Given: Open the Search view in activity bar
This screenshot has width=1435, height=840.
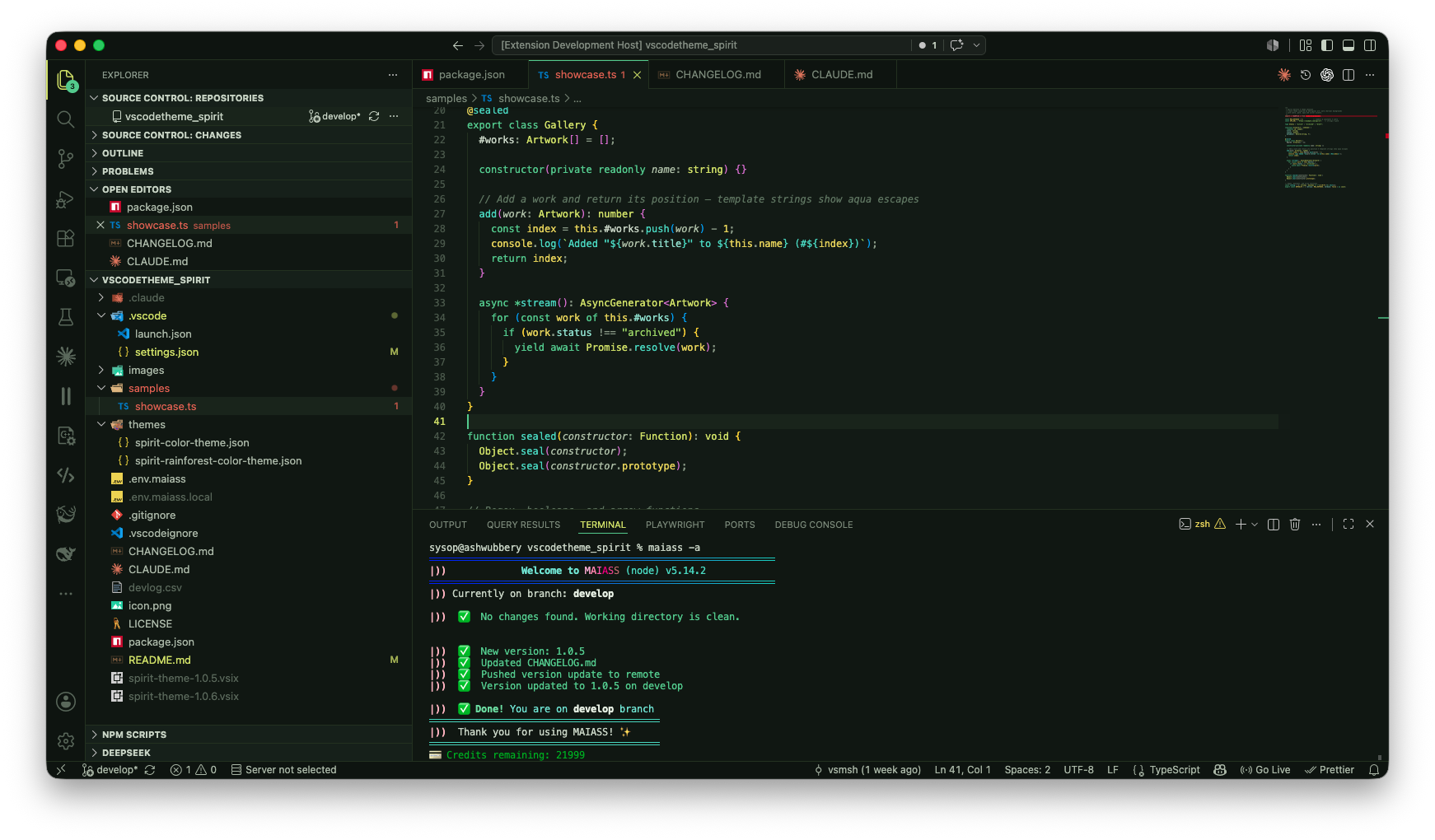Looking at the screenshot, I should click(66, 119).
